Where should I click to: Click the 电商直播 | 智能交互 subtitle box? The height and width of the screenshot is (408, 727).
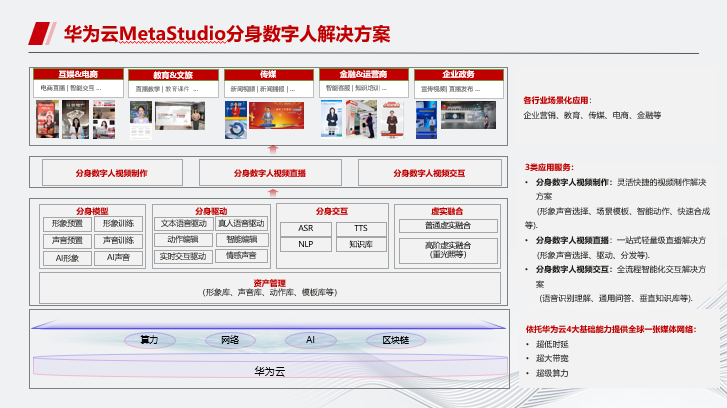click(78, 88)
